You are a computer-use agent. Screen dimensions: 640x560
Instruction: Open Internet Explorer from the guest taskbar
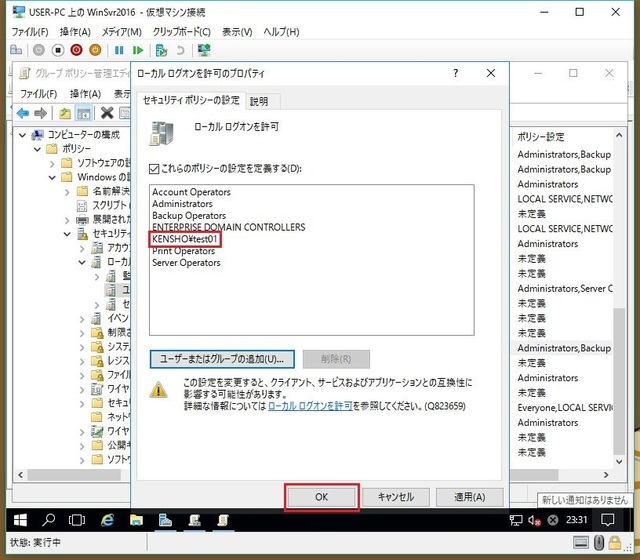[107, 520]
